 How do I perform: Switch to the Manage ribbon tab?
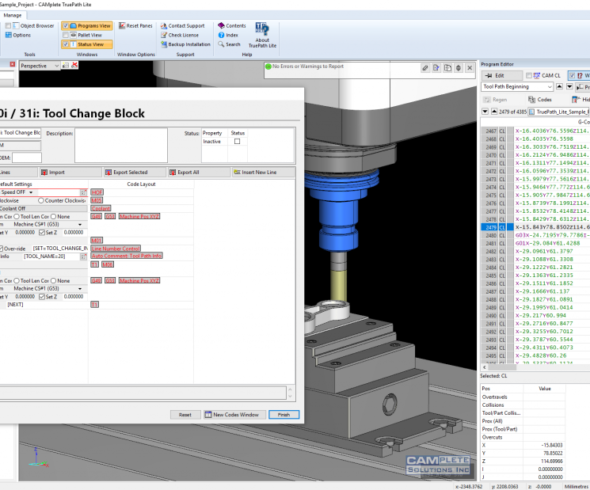coord(12,15)
